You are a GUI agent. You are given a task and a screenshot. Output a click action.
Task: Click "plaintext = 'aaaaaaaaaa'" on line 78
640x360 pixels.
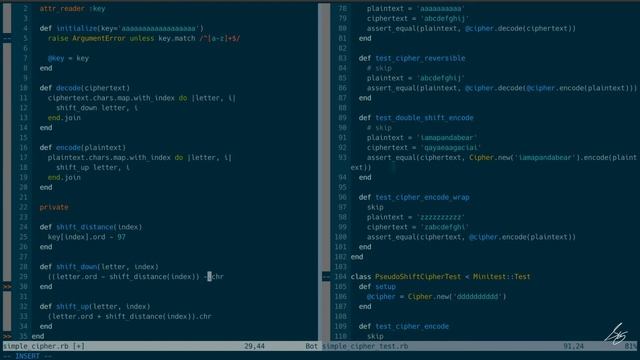tap(416, 9)
